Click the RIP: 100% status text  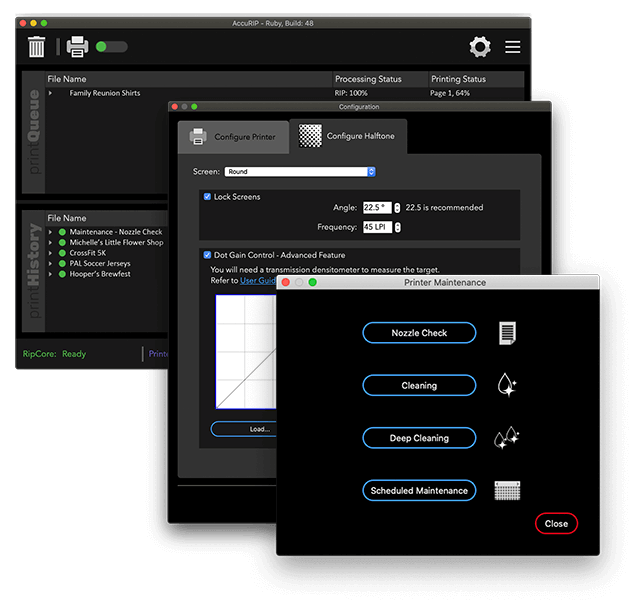pos(351,93)
